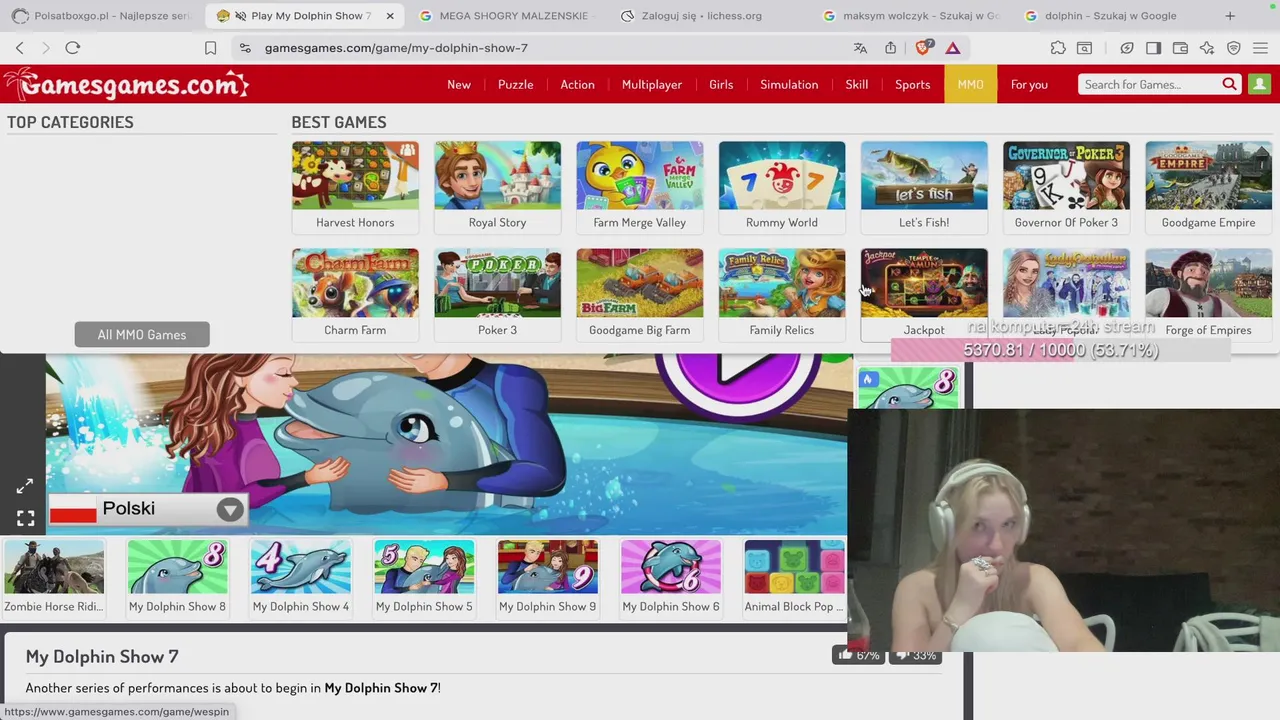Click the Gamesgames.com logo

pos(125,85)
